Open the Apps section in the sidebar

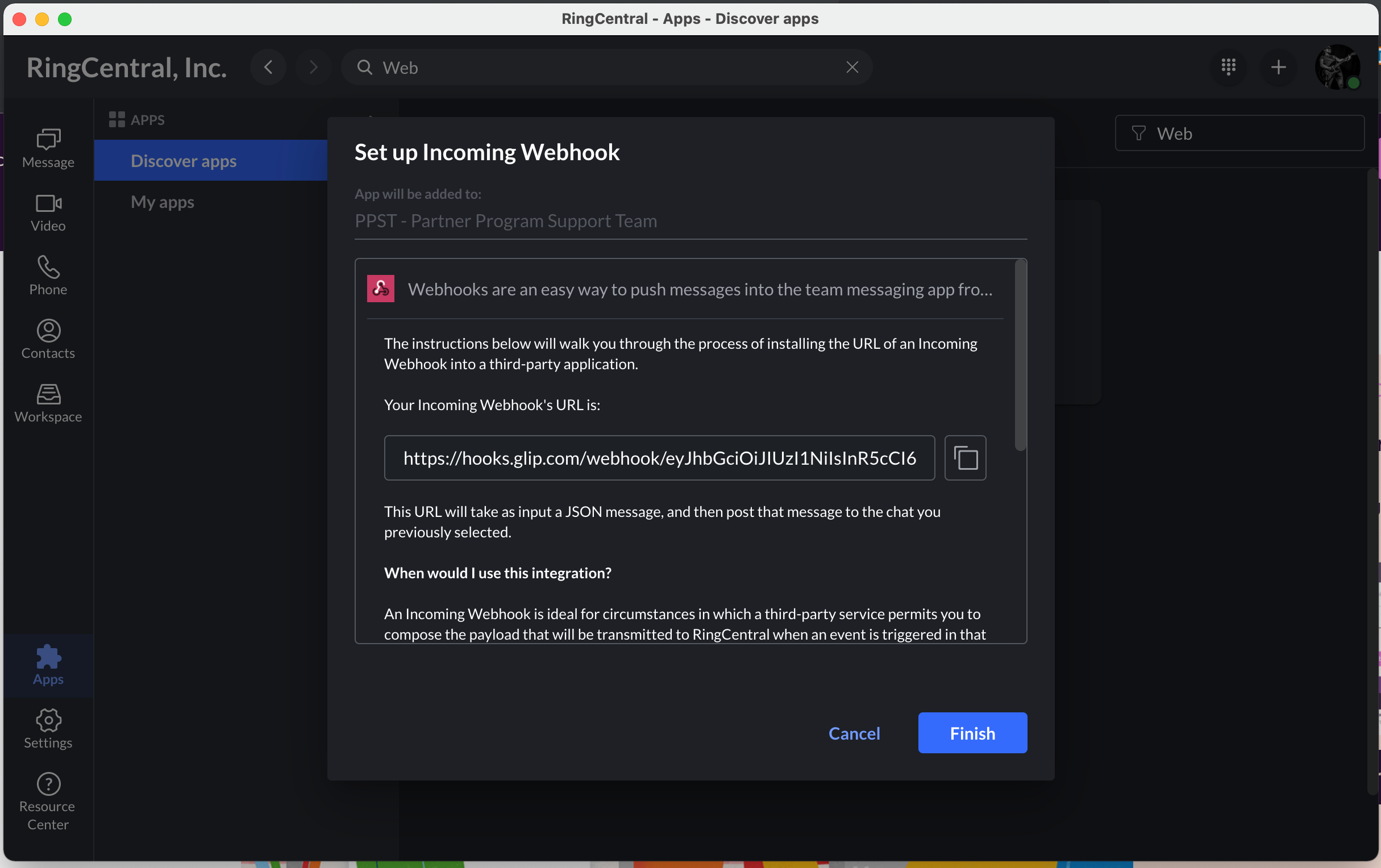48,666
